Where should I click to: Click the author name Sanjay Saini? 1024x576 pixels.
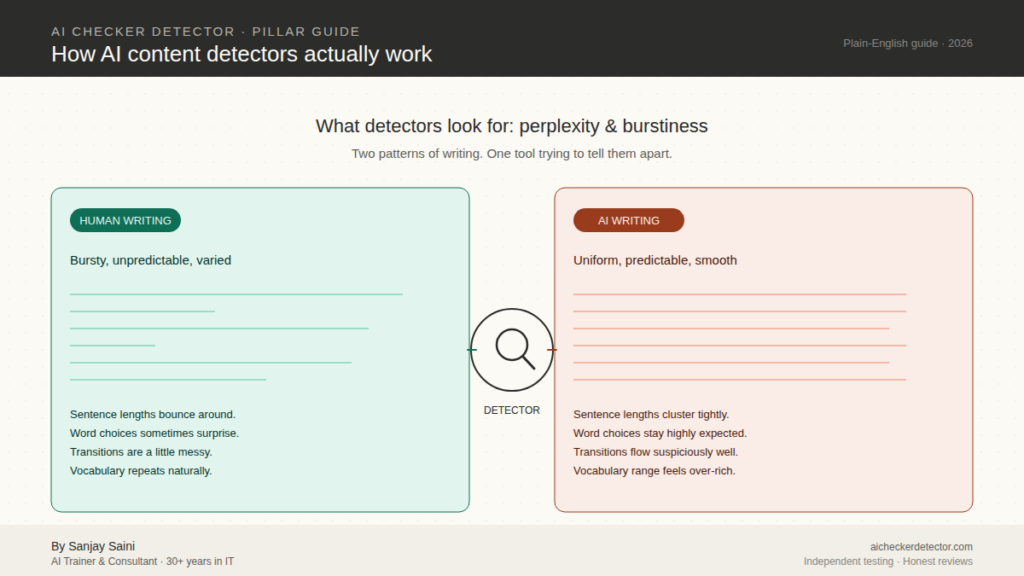point(93,546)
